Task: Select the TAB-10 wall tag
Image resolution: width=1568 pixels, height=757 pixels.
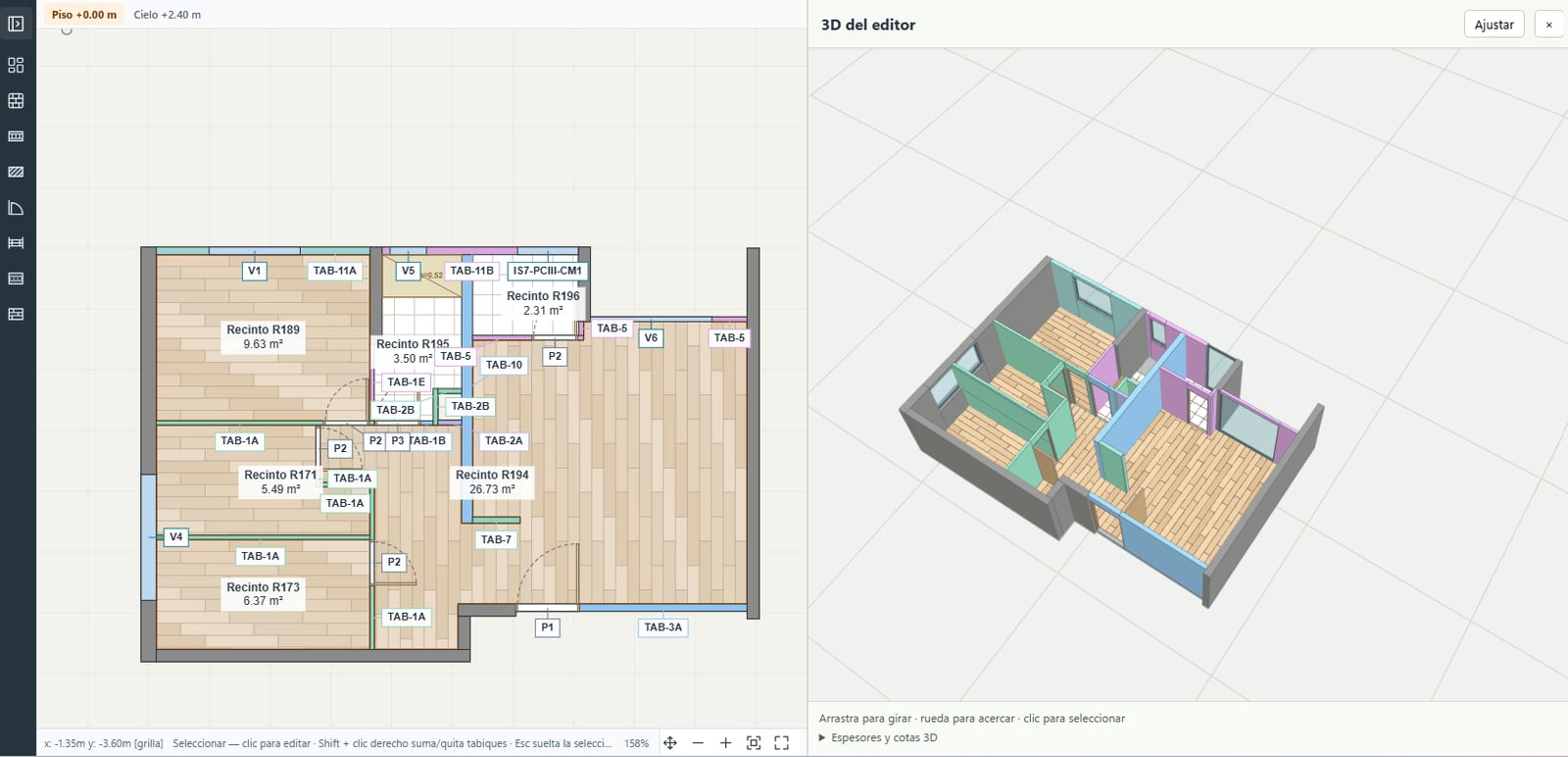Action: (x=504, y=365)
